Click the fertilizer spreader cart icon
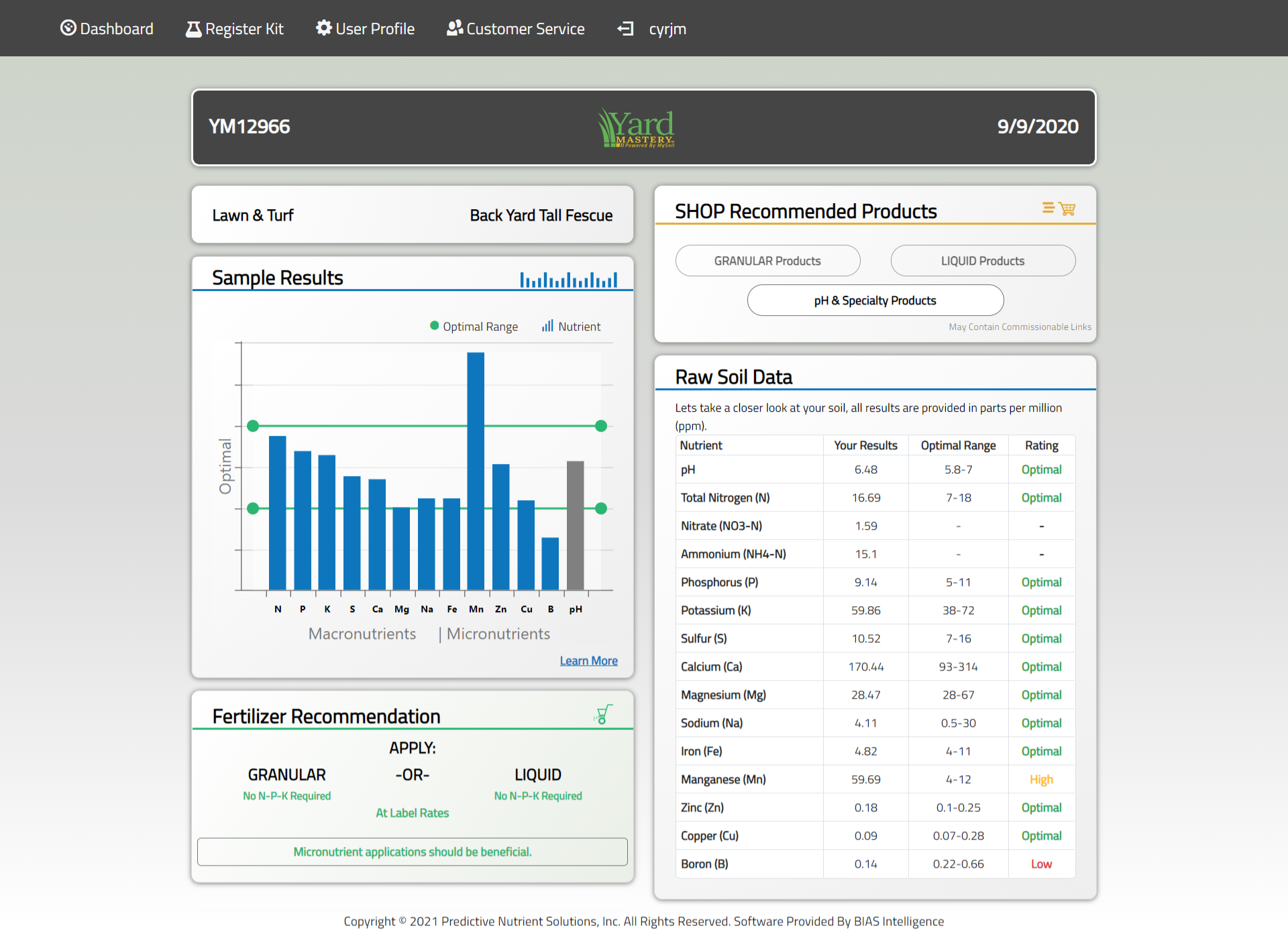The width and height of the screenshot is (1288, 930). 603,714
